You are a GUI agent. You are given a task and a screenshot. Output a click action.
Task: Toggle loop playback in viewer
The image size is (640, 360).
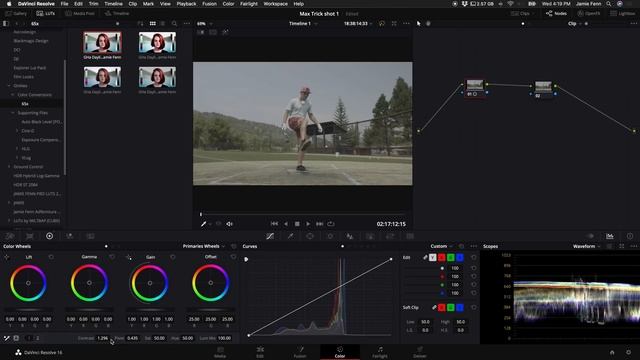331,224
